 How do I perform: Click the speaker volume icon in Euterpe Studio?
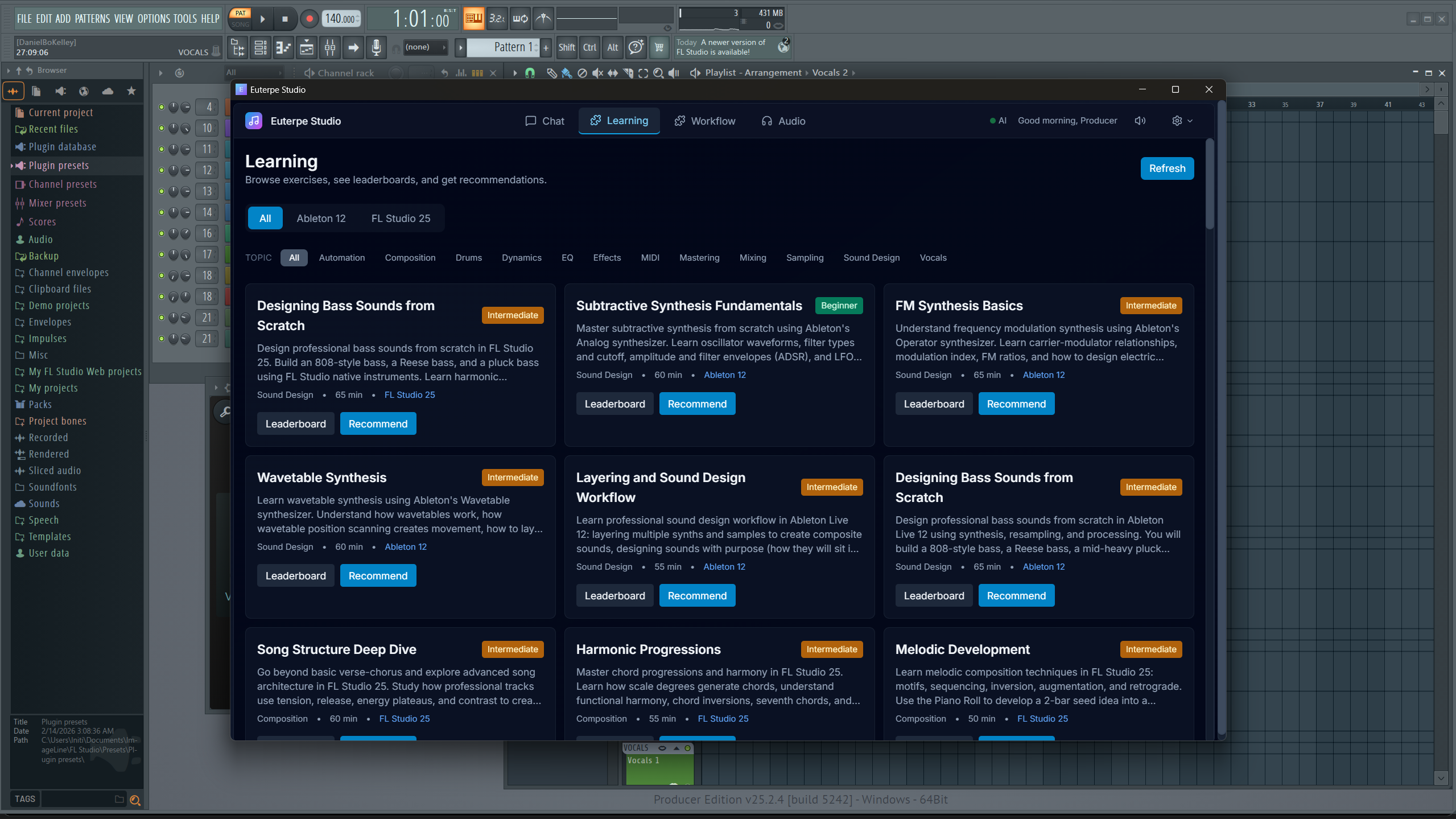[1140, 121]
